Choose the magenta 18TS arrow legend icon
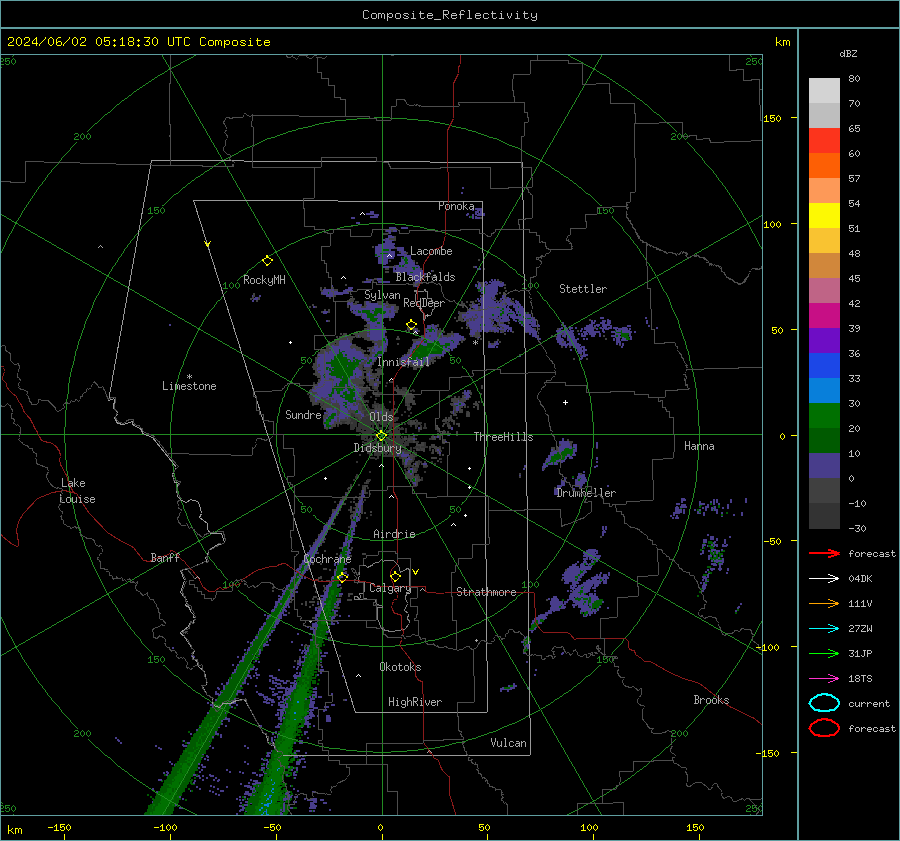Screen dimensions: 900x841 [824, 679]
